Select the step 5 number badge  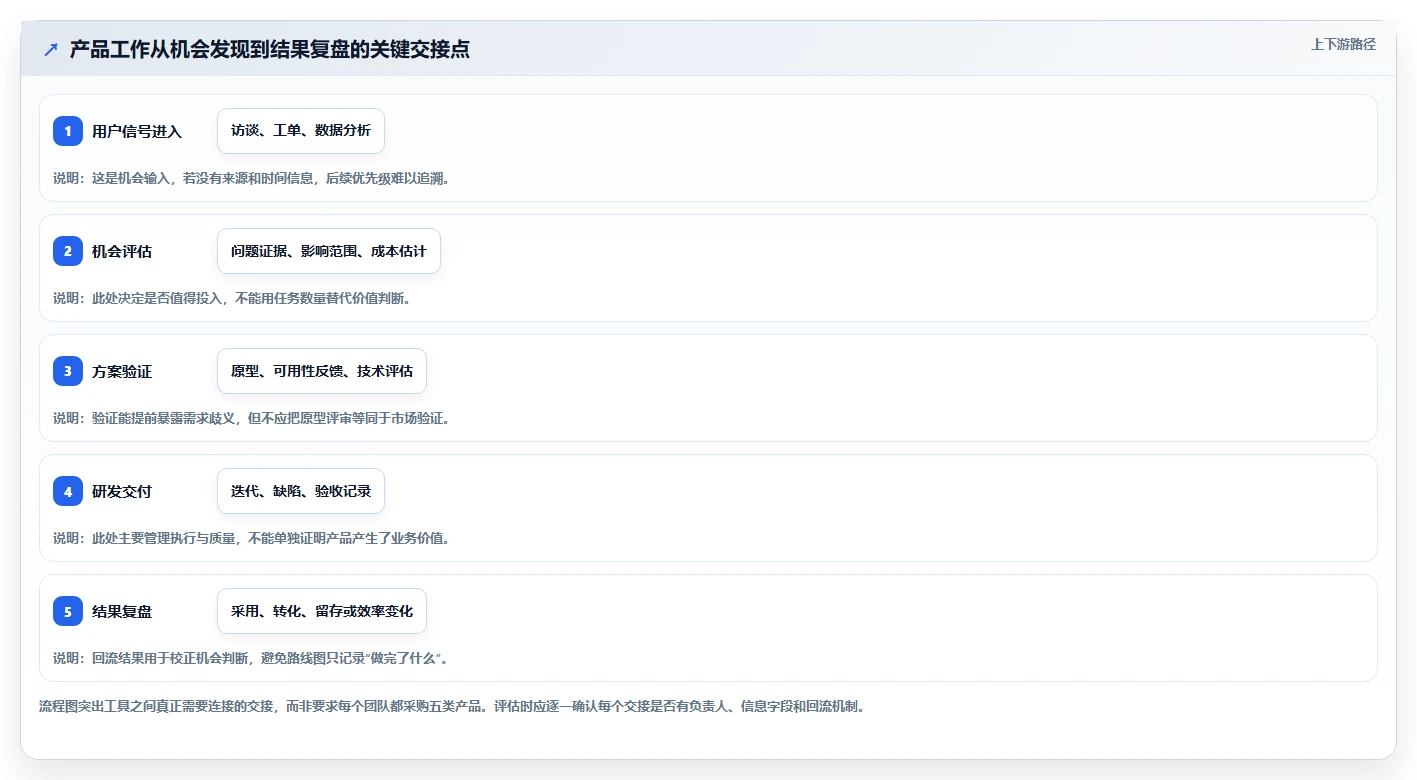tap(68, 611)
